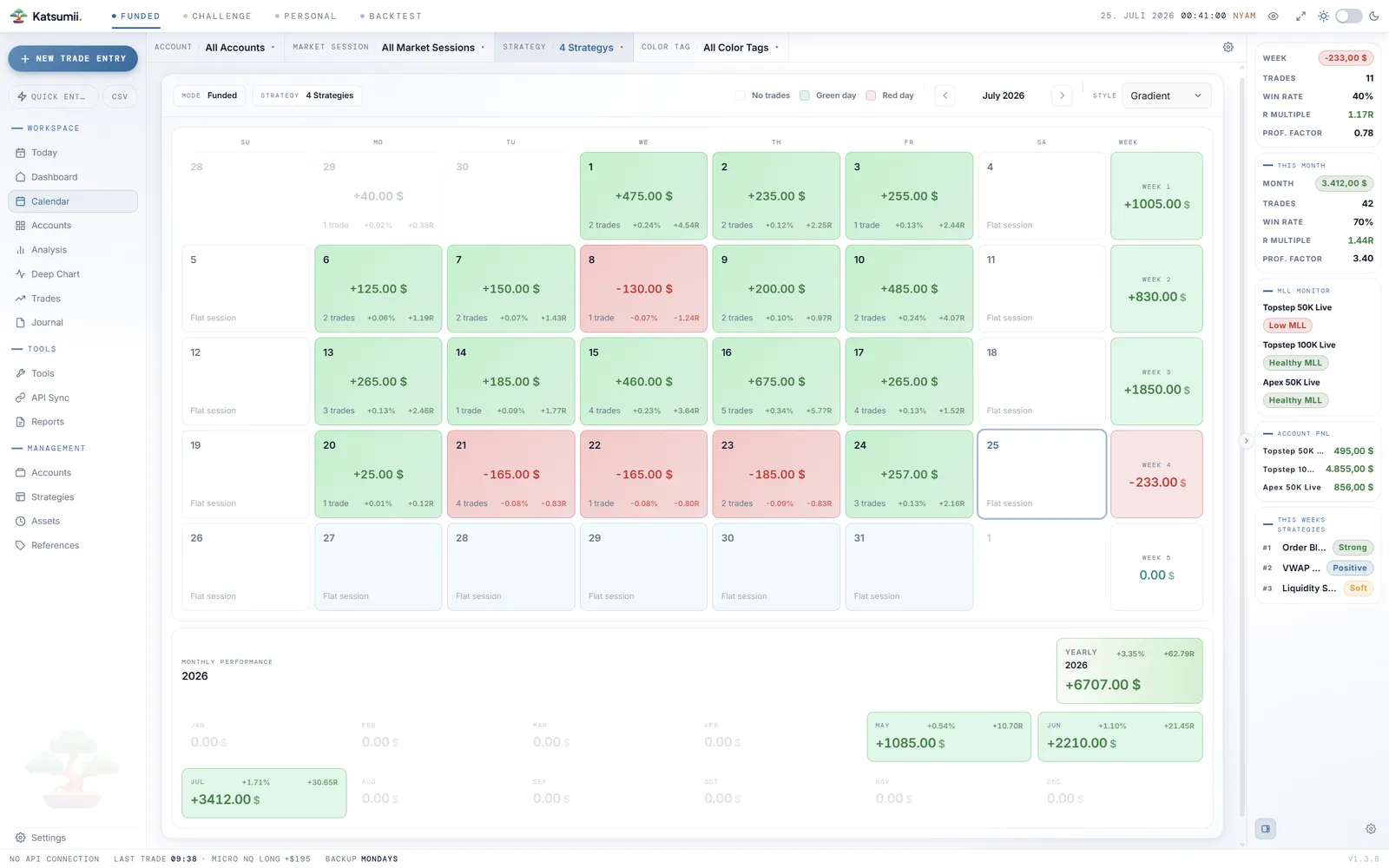Open July 16 day cell +675.00 $
Viewport: 1389px width, 868px height.
pos(776,382)
